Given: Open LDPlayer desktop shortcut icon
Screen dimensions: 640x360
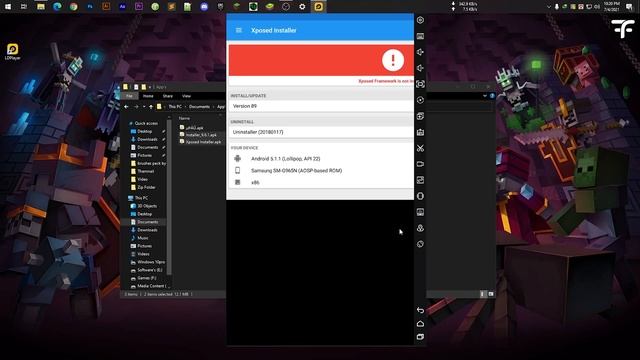Looking at the screenshot, I should tap(13, 52).
